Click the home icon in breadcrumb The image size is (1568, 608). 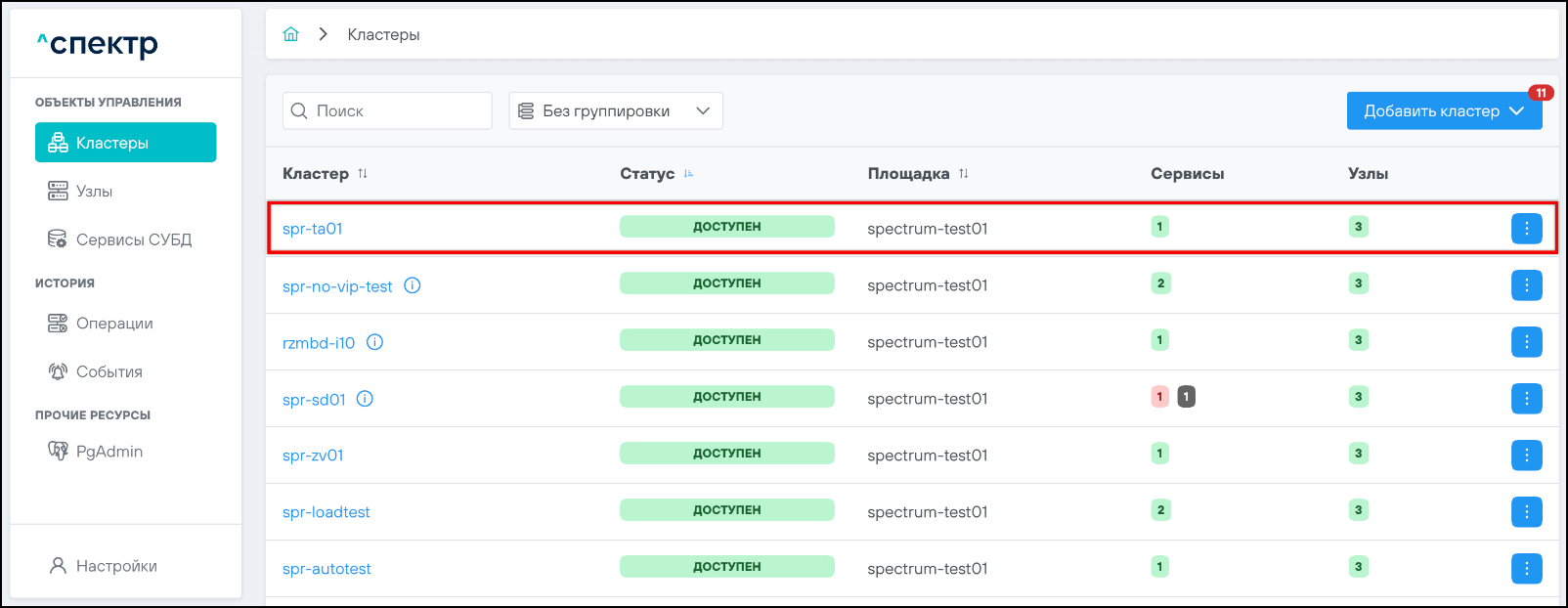[290, 34]
